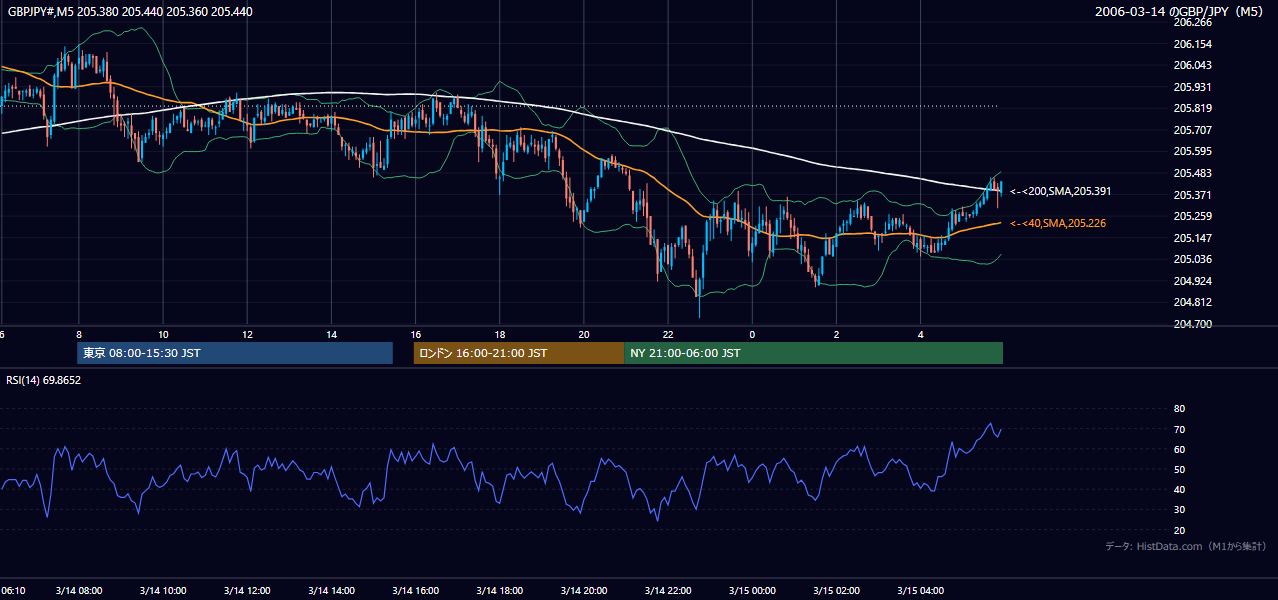Click price axis label 205.819
The image size is (1278, 600).
pyautogui.click(x=1192, y=108)
